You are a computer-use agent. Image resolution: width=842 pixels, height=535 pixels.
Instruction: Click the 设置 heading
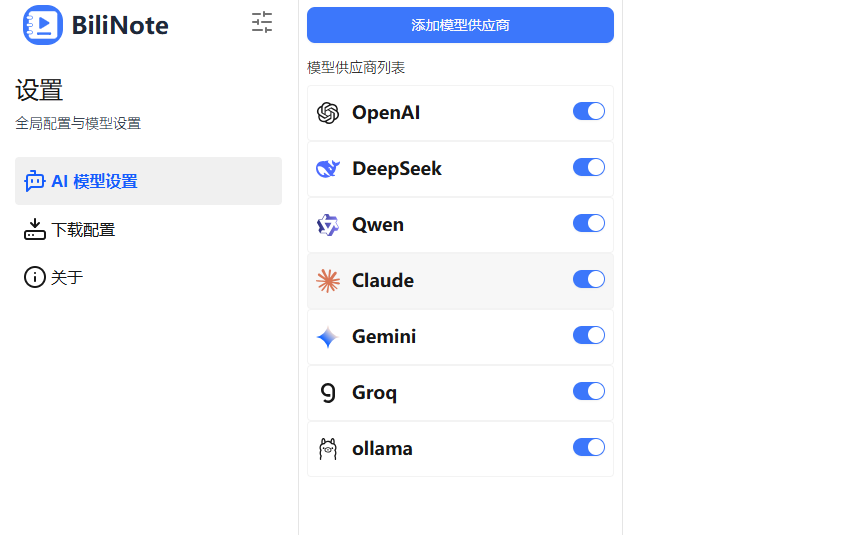click(39, 90)
